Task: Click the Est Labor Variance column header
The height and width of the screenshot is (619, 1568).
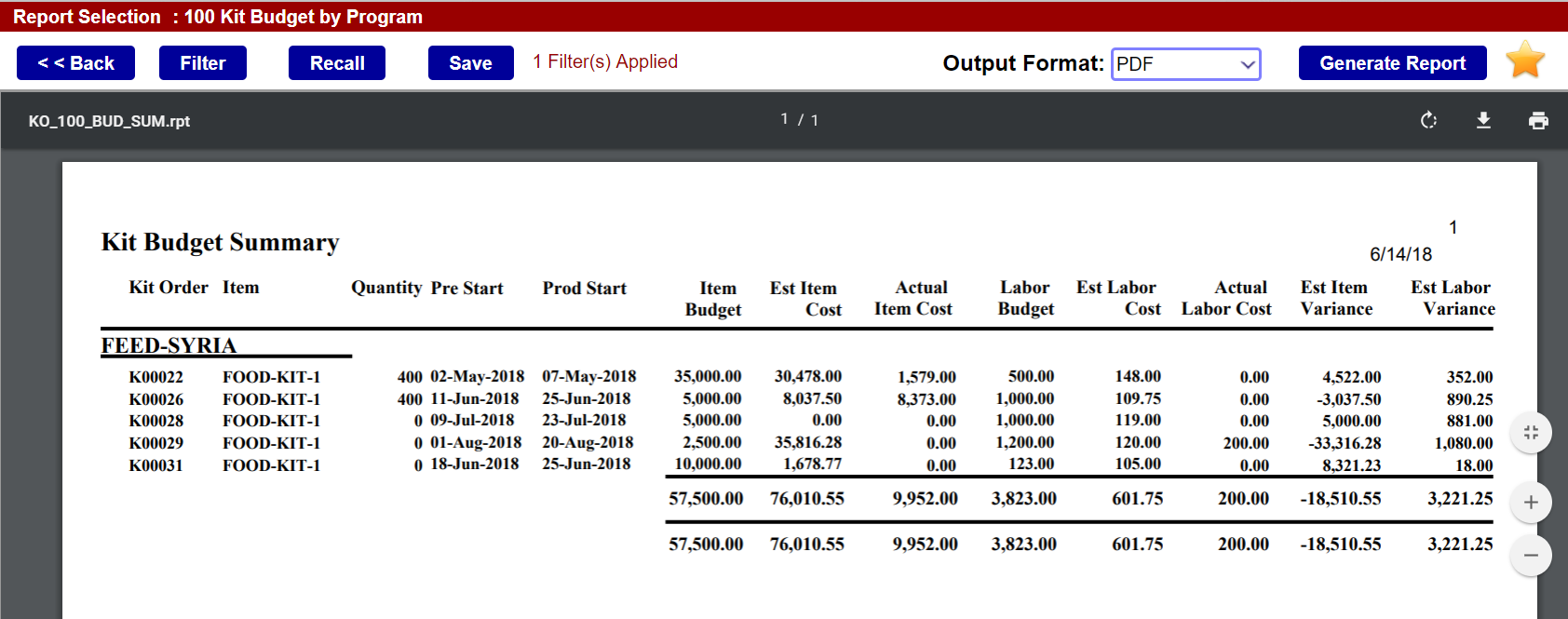Action: click(1453, 298)
